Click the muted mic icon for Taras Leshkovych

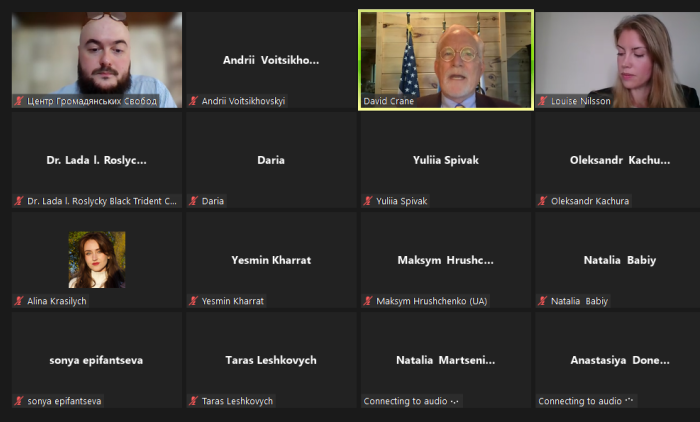point(193,401)
